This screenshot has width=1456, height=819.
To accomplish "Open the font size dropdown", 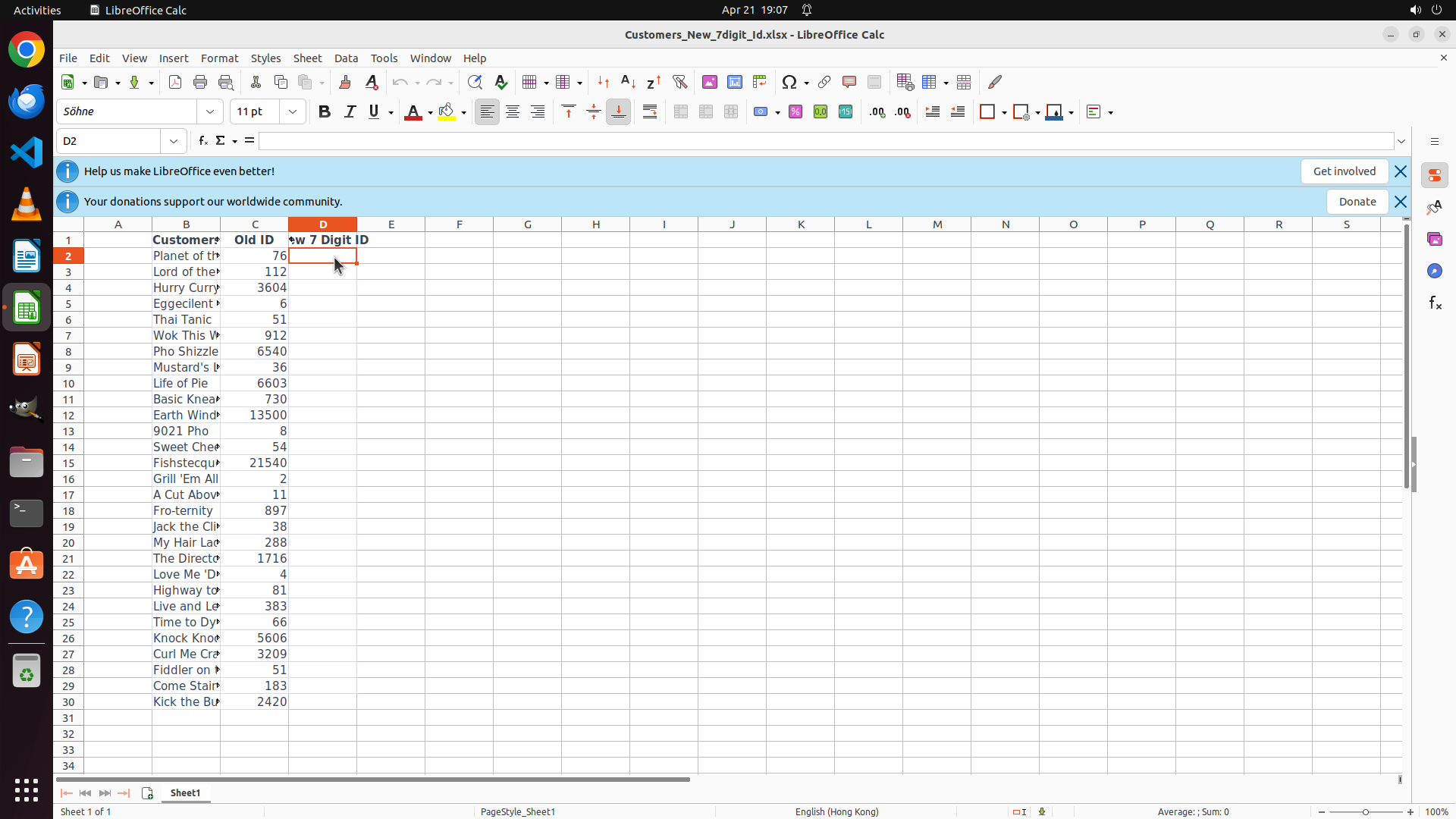I will tap(293, 111).
